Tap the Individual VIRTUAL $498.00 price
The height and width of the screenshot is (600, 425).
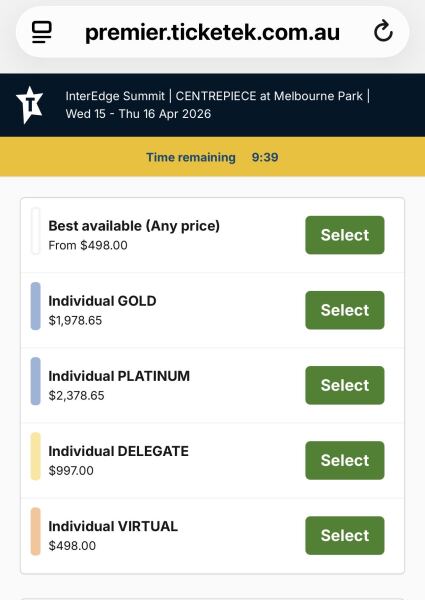pos(72,545)
